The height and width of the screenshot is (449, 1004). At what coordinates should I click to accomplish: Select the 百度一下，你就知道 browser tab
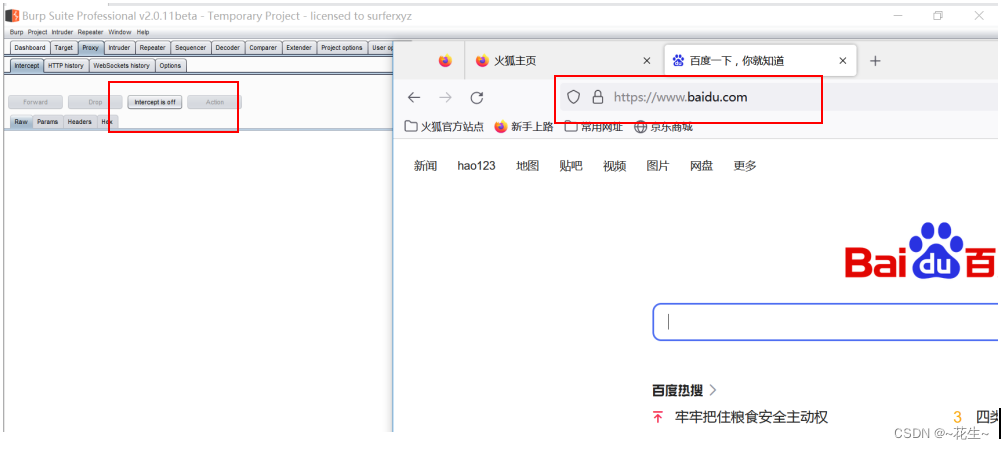coord(760,61)
